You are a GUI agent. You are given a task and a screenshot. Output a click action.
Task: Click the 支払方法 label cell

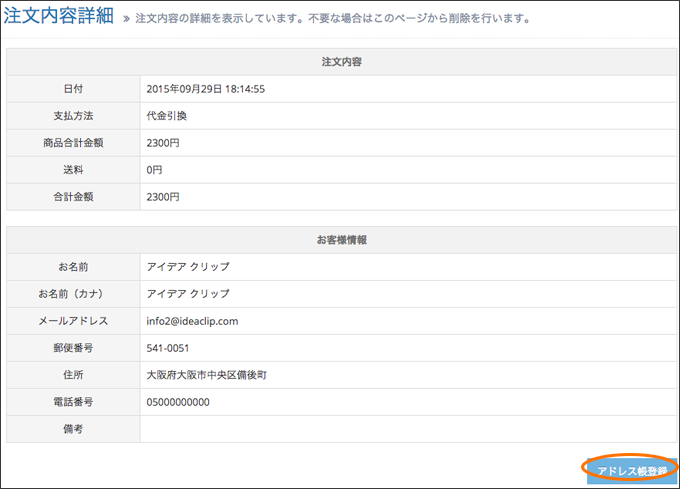pos(73,116)
